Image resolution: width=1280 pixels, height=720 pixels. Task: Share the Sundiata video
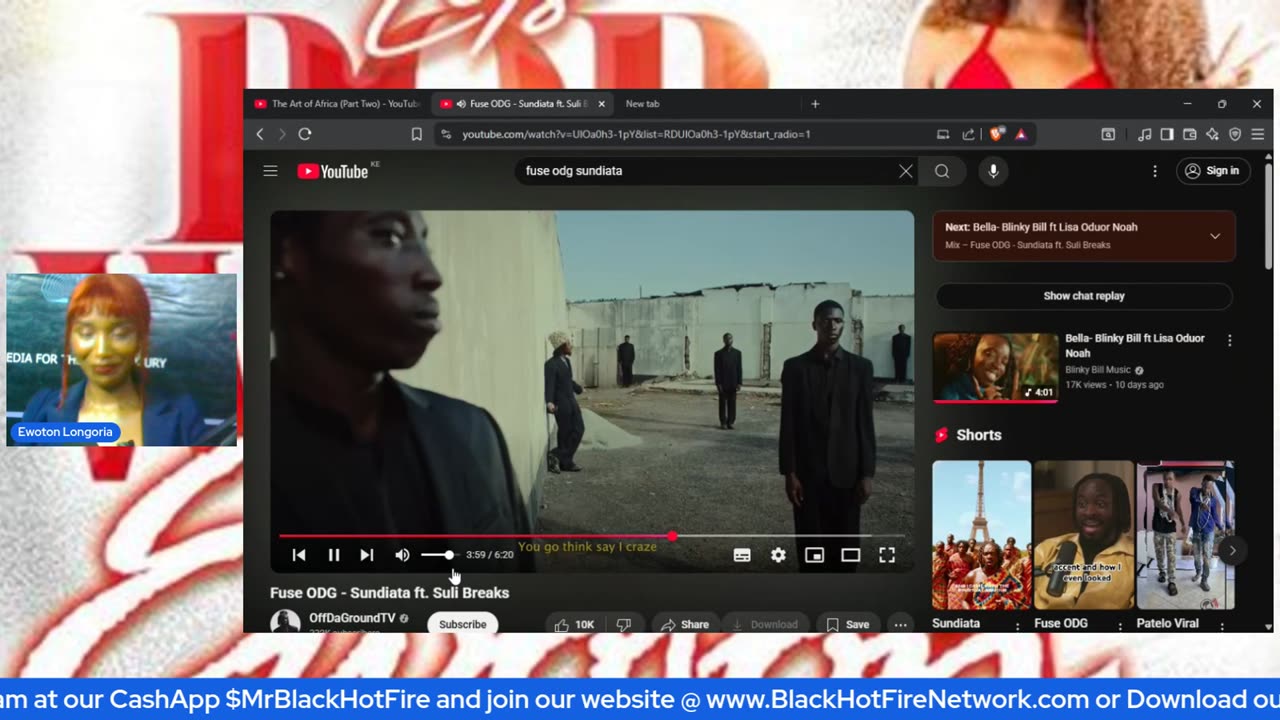click(685, 624)
